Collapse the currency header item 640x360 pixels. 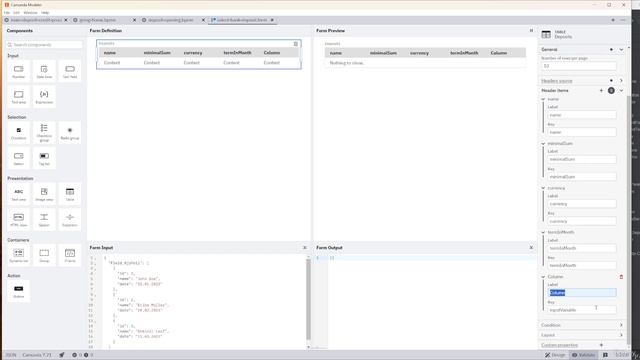tap(543, 188)
